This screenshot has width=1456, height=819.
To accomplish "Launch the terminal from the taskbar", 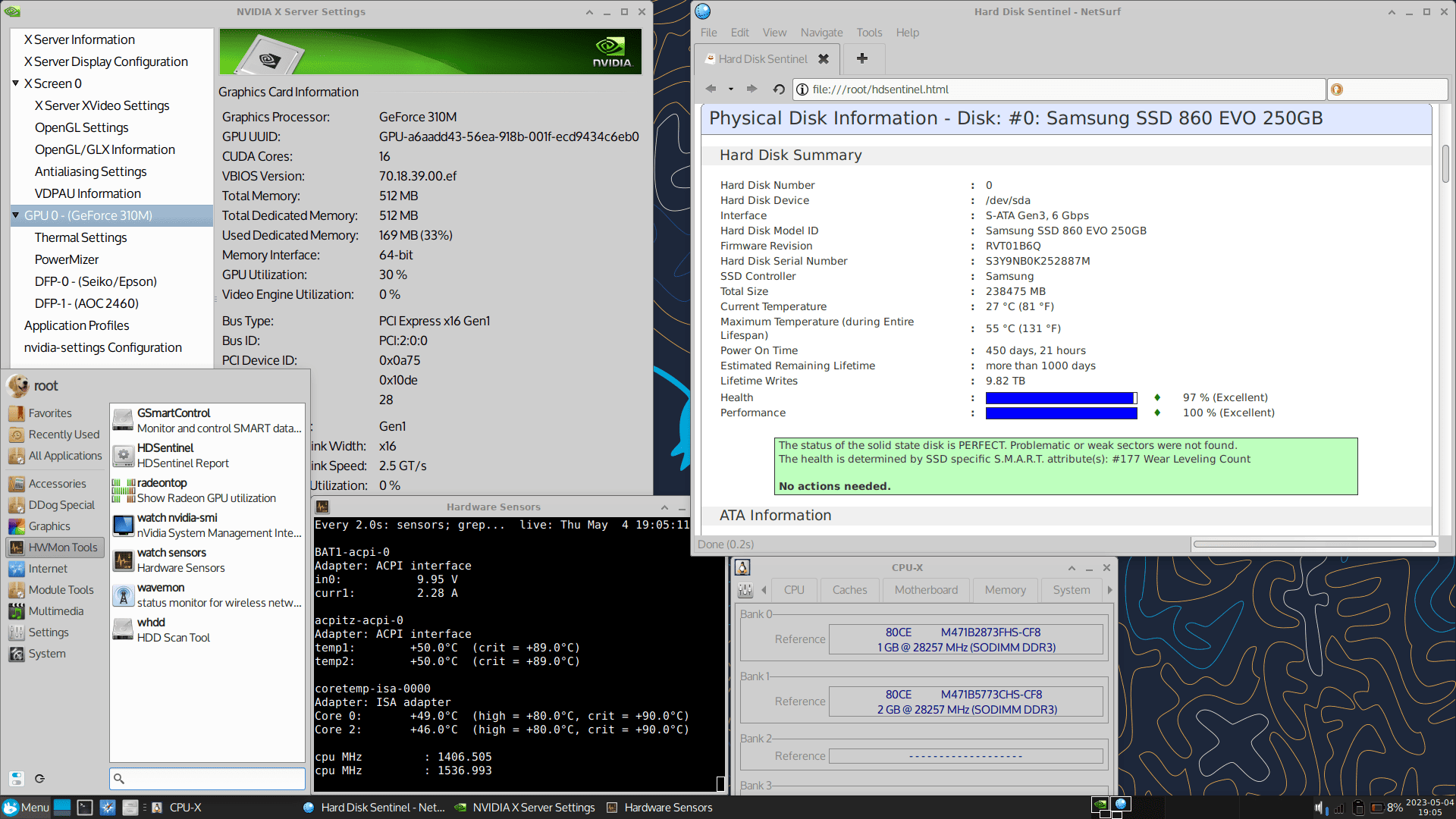I will coord(85,808).
